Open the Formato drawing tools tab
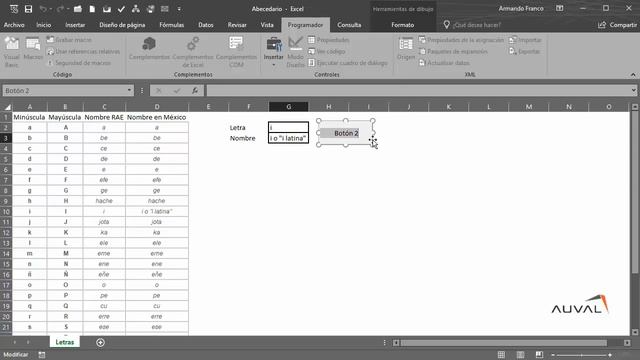Viewport: 640px width, 360px height. click(402, 25)
